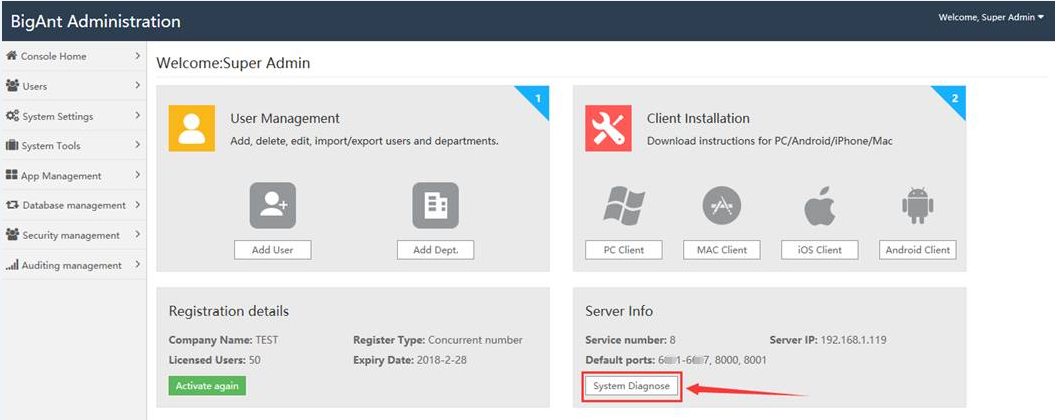Expand the Database management chevron
Image resolution: width=1055 pixels, height=420 pixels.
pyautogui.click(x=137, y=205)
